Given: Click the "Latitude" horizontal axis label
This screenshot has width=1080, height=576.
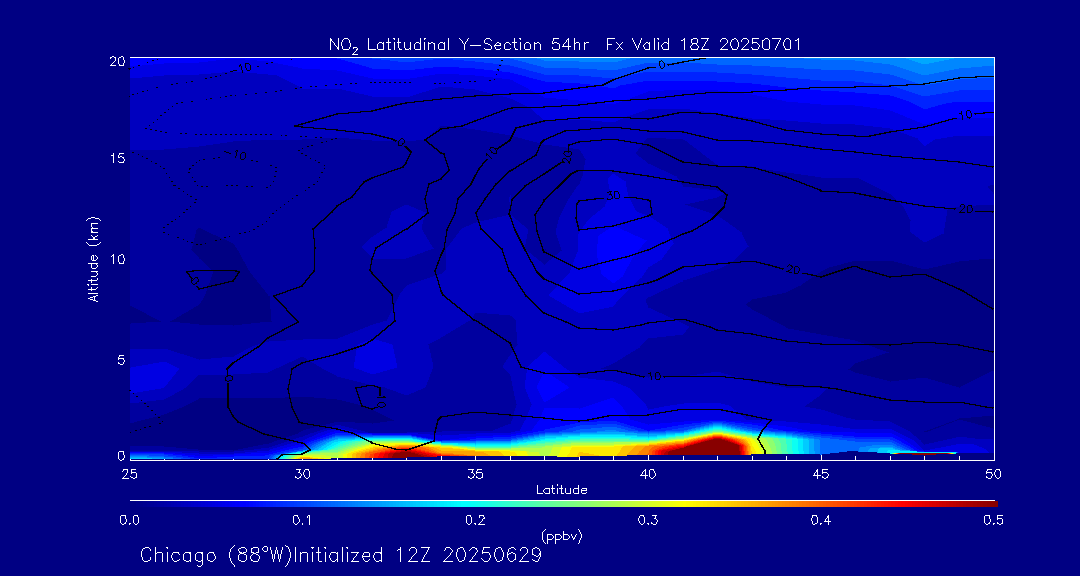Looking at the screenshot, I should (x=562, y=491).
